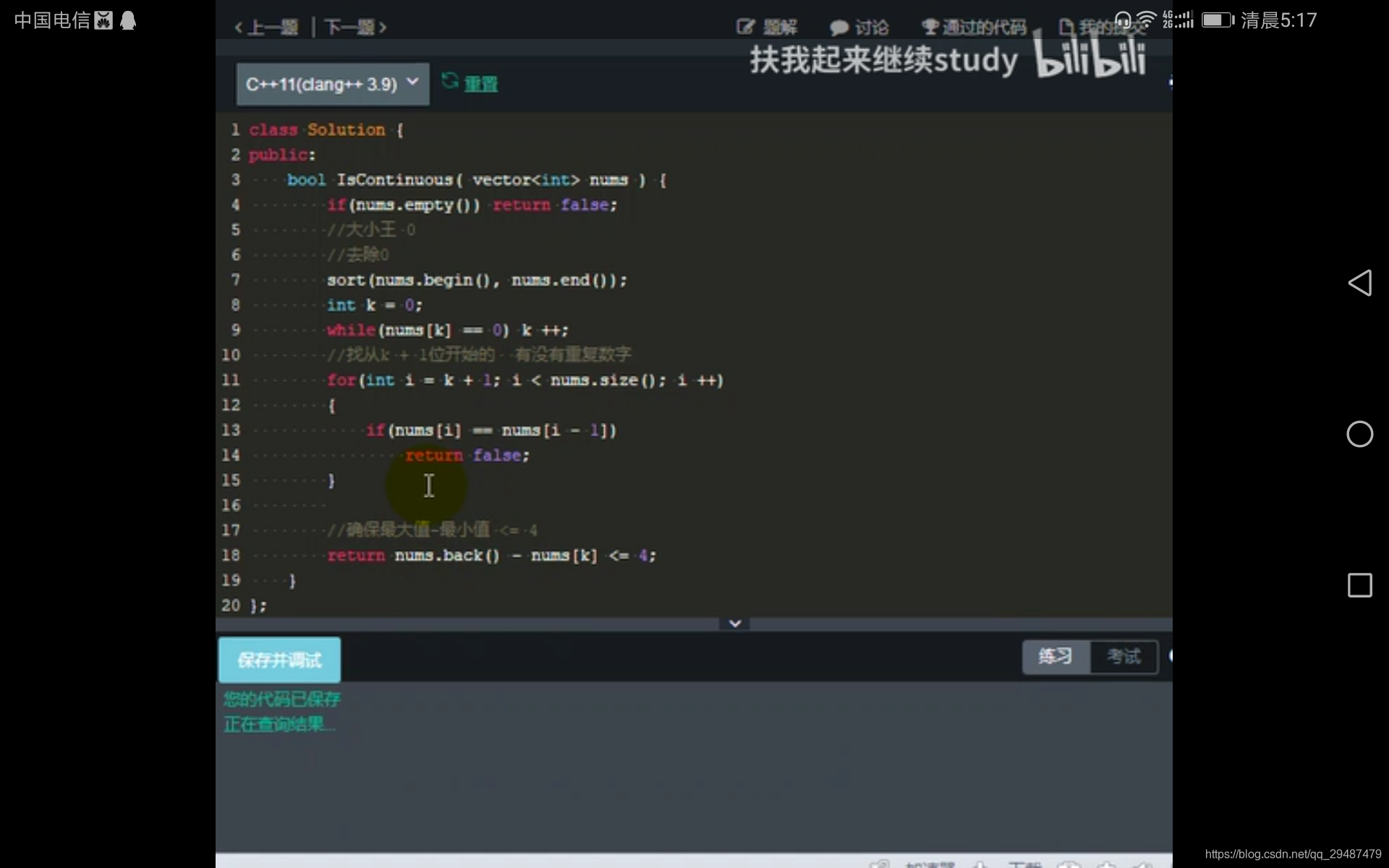1389x868 pixels.
Task: View 通过的代码 trophy icon
Action: (x=930, y=27)
